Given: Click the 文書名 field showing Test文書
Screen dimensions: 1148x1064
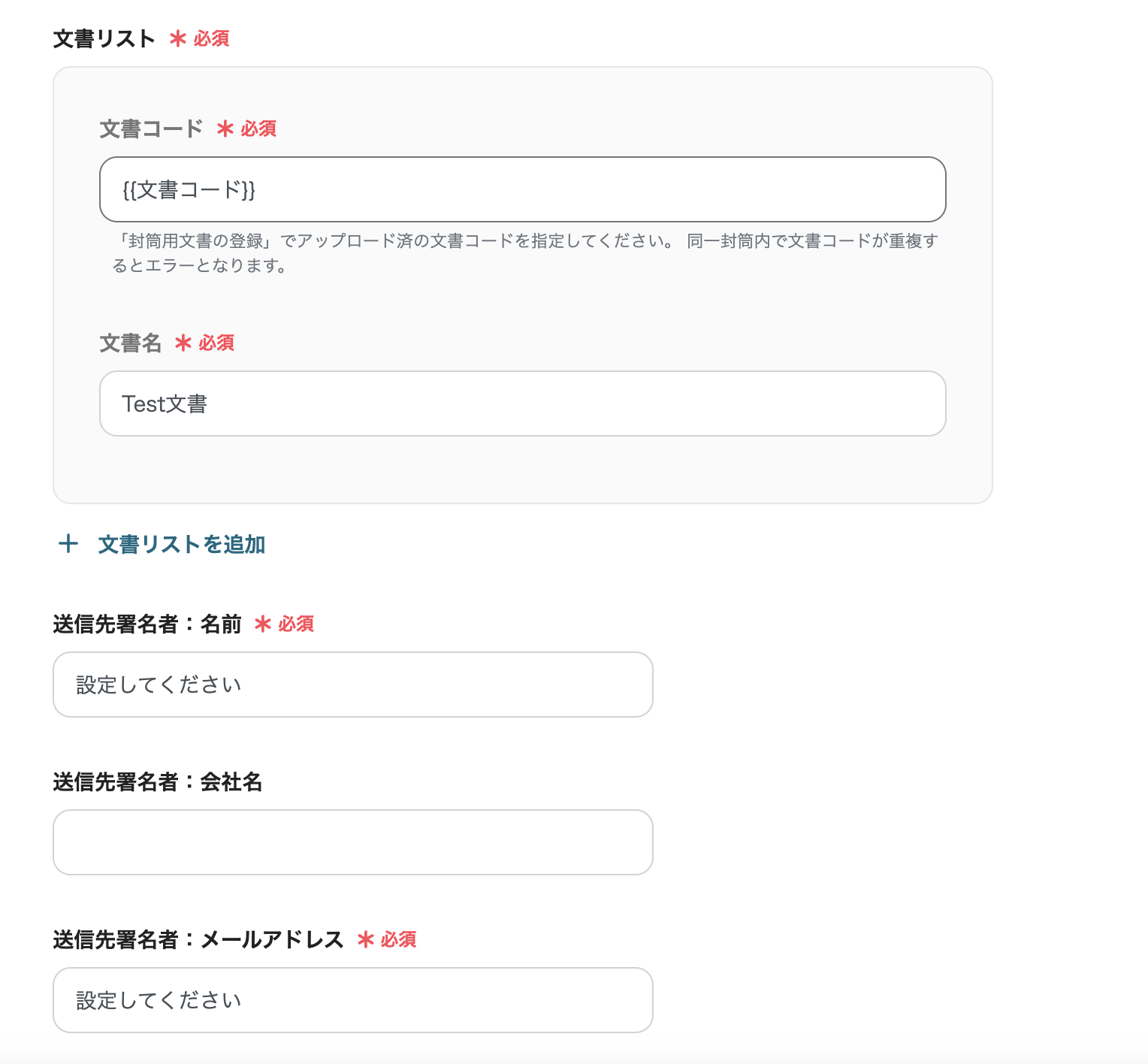Looking at the screenshot, I should pos(523,404).
